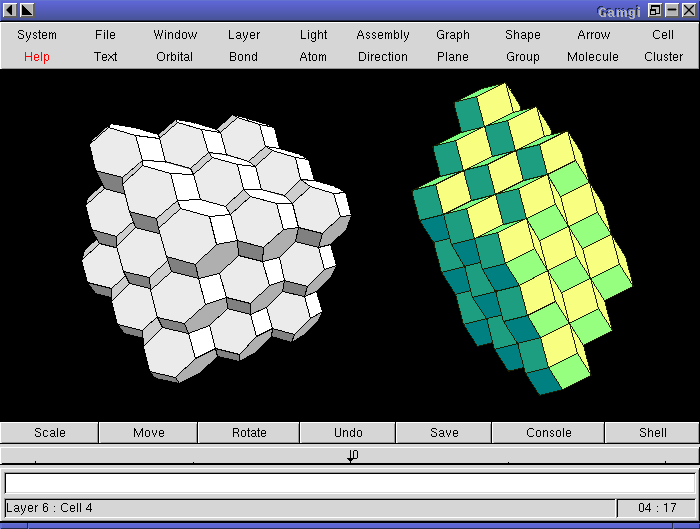Choose the Molecule menu

point(592,57)
